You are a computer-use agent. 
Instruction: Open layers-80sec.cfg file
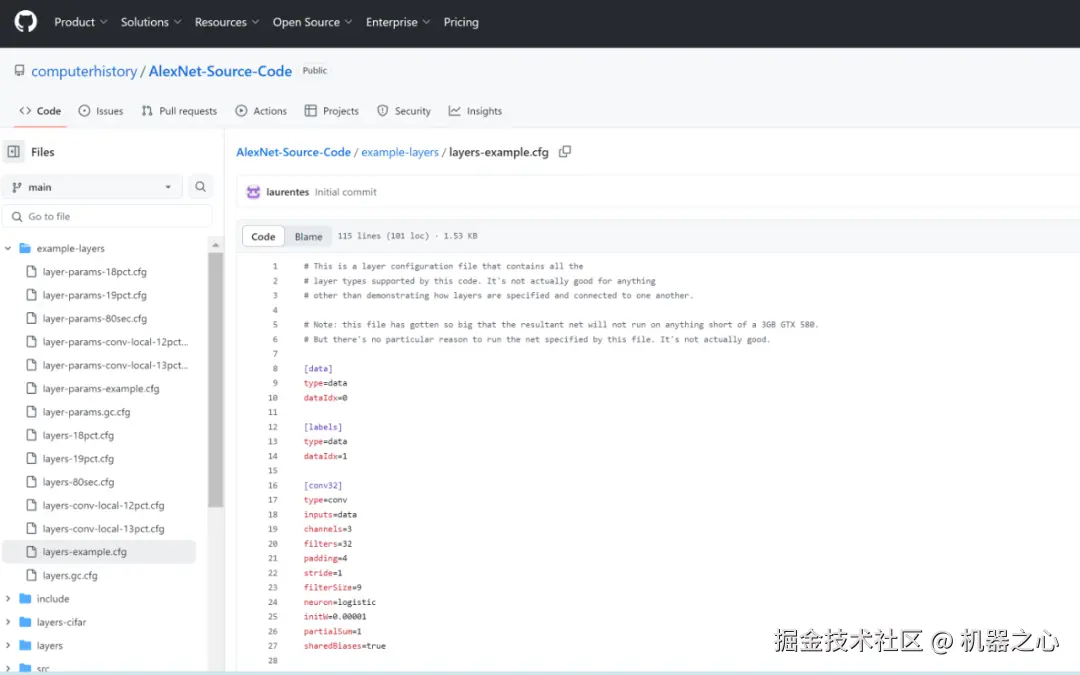[x=78, y=482]
